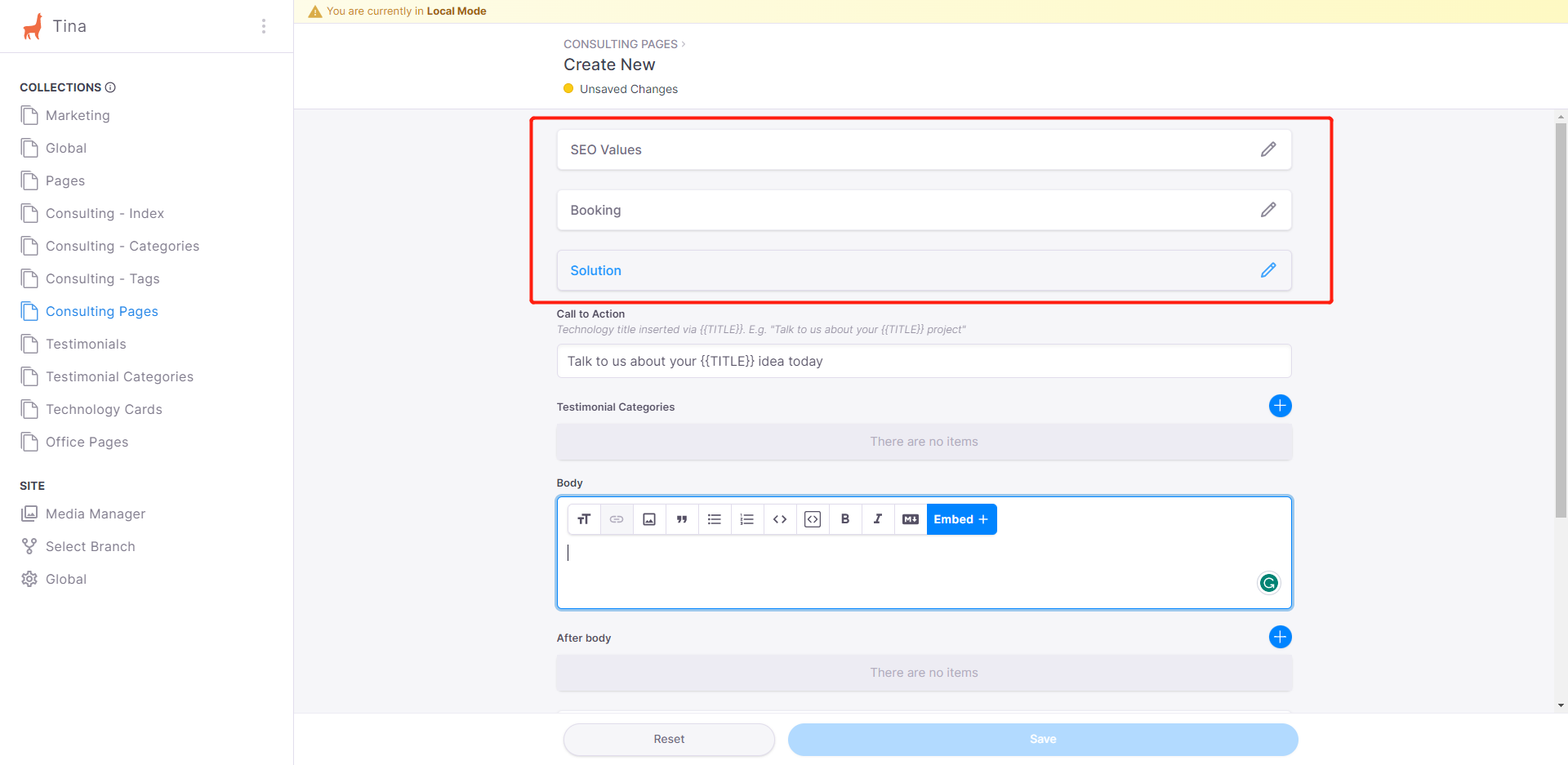The height and width of the screenshot is (765, 1568).
Task: Click the Reset button
Action: coord(668,739)
